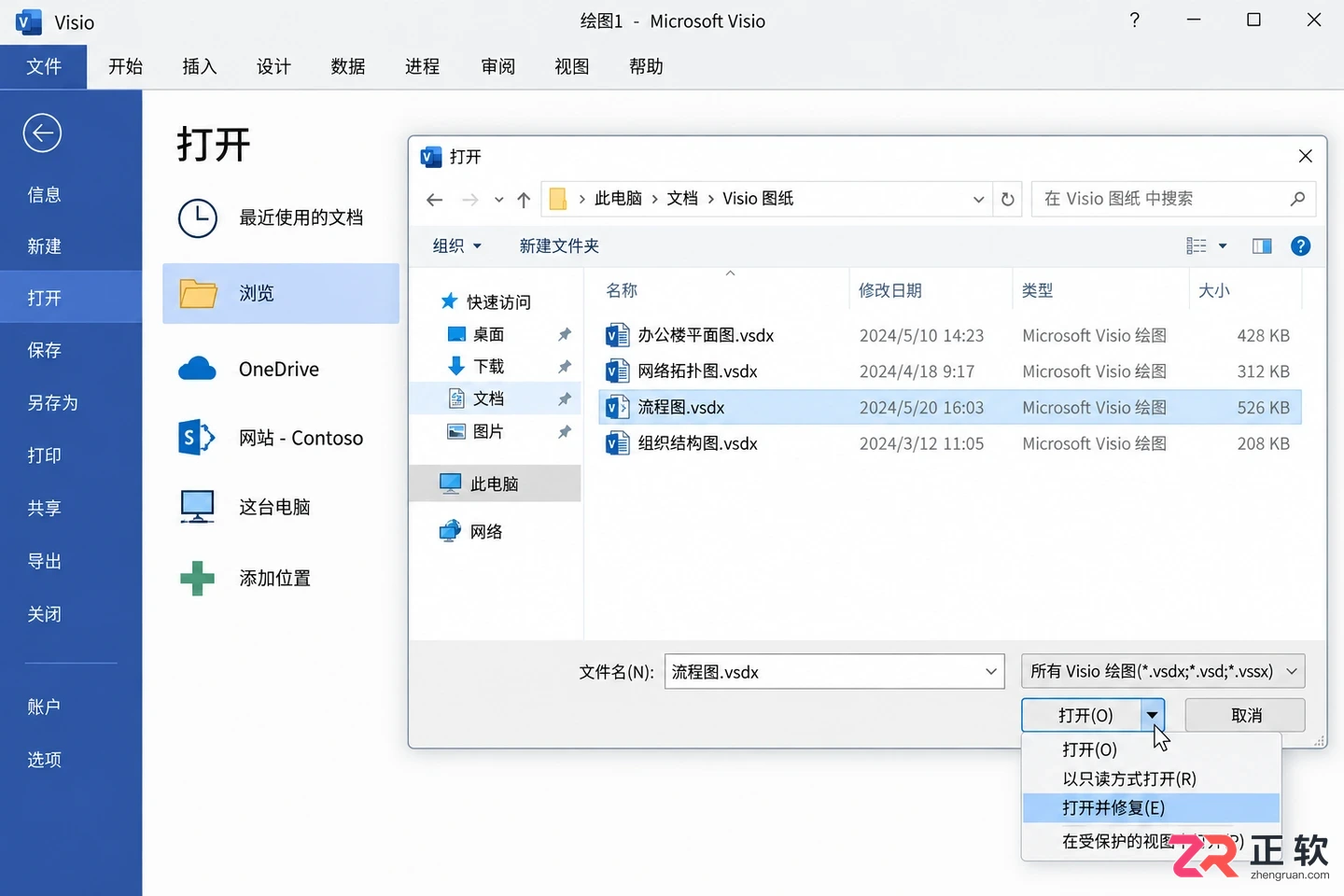Choose Open as Read-Only menu entry
The width and height of the screenshot is (1344, 896).
point(1151,778)
